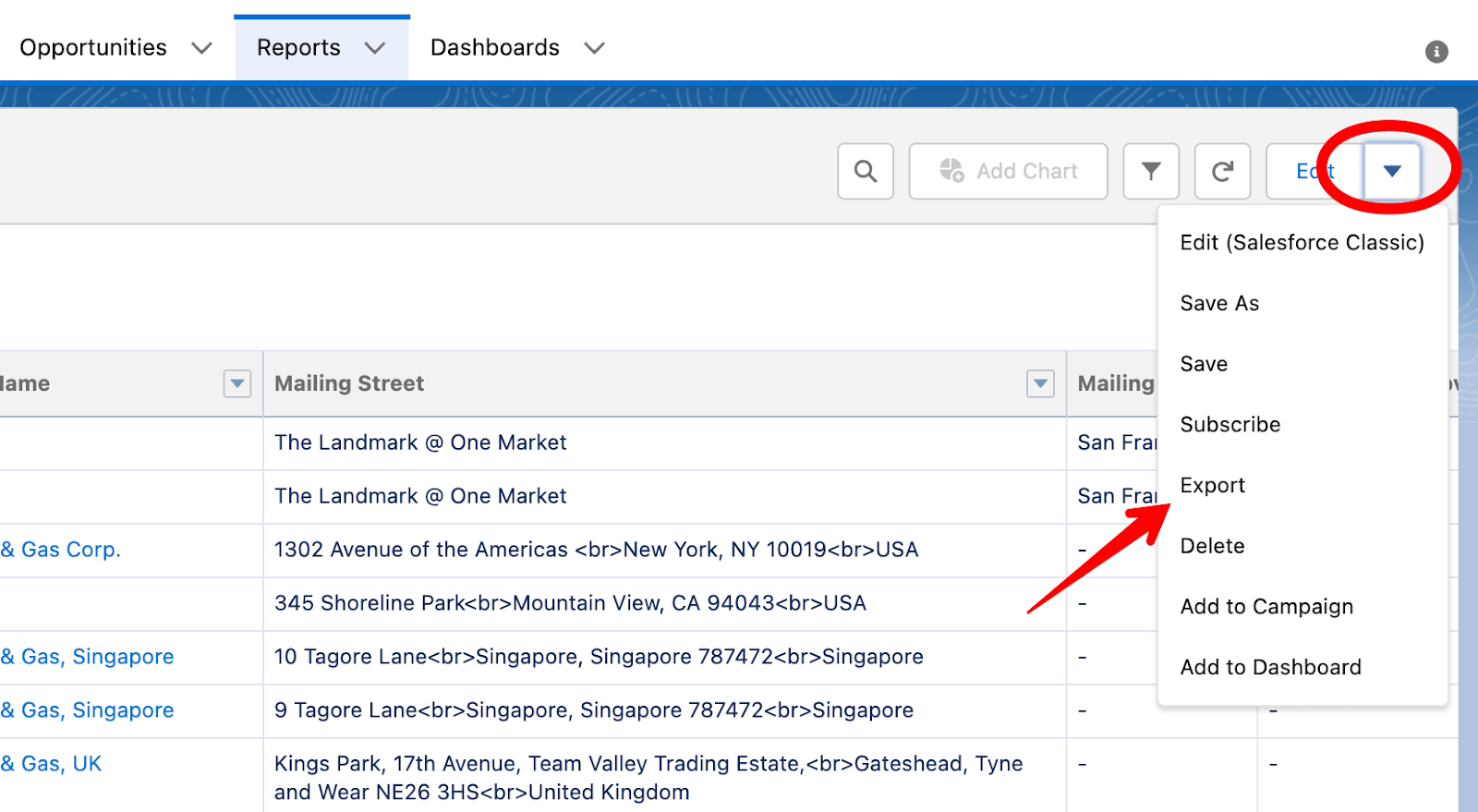Open the Mailing Street column menu arrow
This screenshot has width=1478, height=812.
pos(1041,383)
